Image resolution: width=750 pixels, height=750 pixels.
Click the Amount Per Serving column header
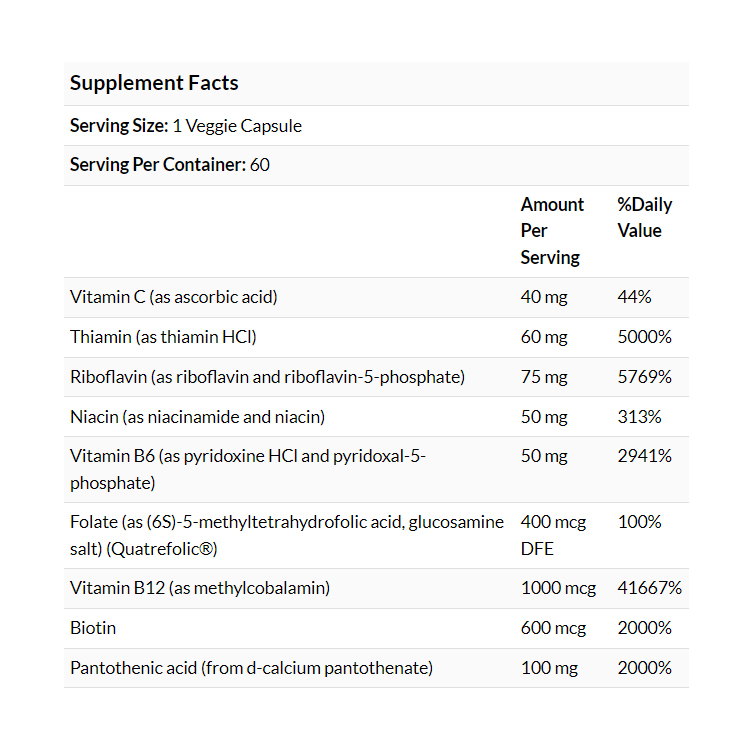(x=552, y=231)
